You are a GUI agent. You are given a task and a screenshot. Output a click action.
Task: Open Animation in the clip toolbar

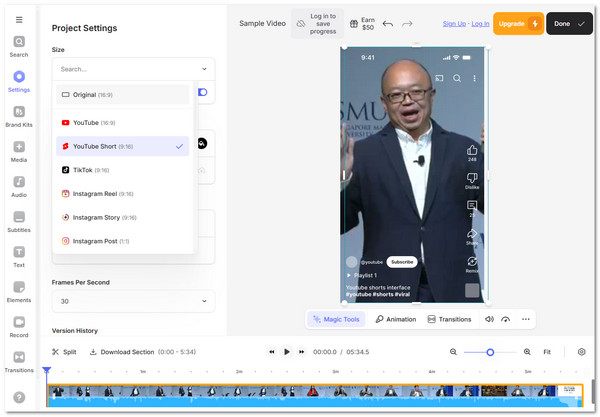(x=396, y=319)
